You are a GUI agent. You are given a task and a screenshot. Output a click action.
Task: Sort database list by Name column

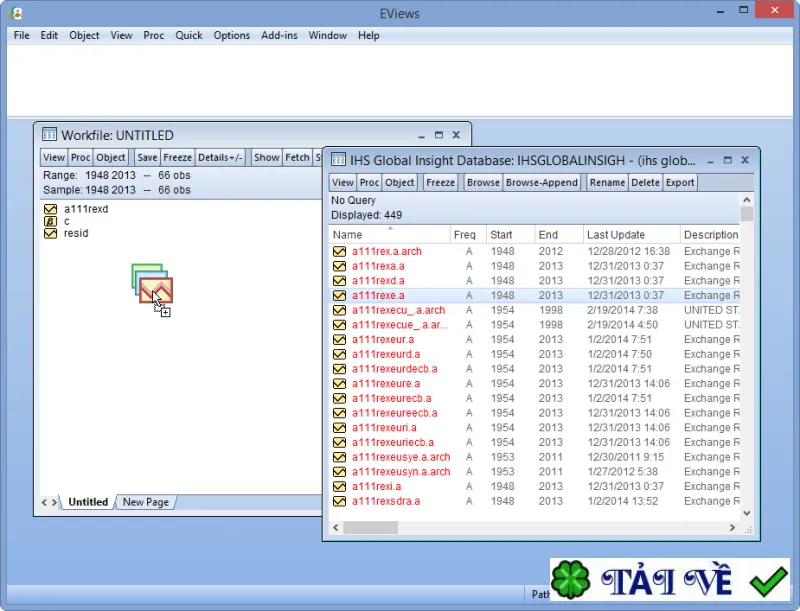coord(389,235)
